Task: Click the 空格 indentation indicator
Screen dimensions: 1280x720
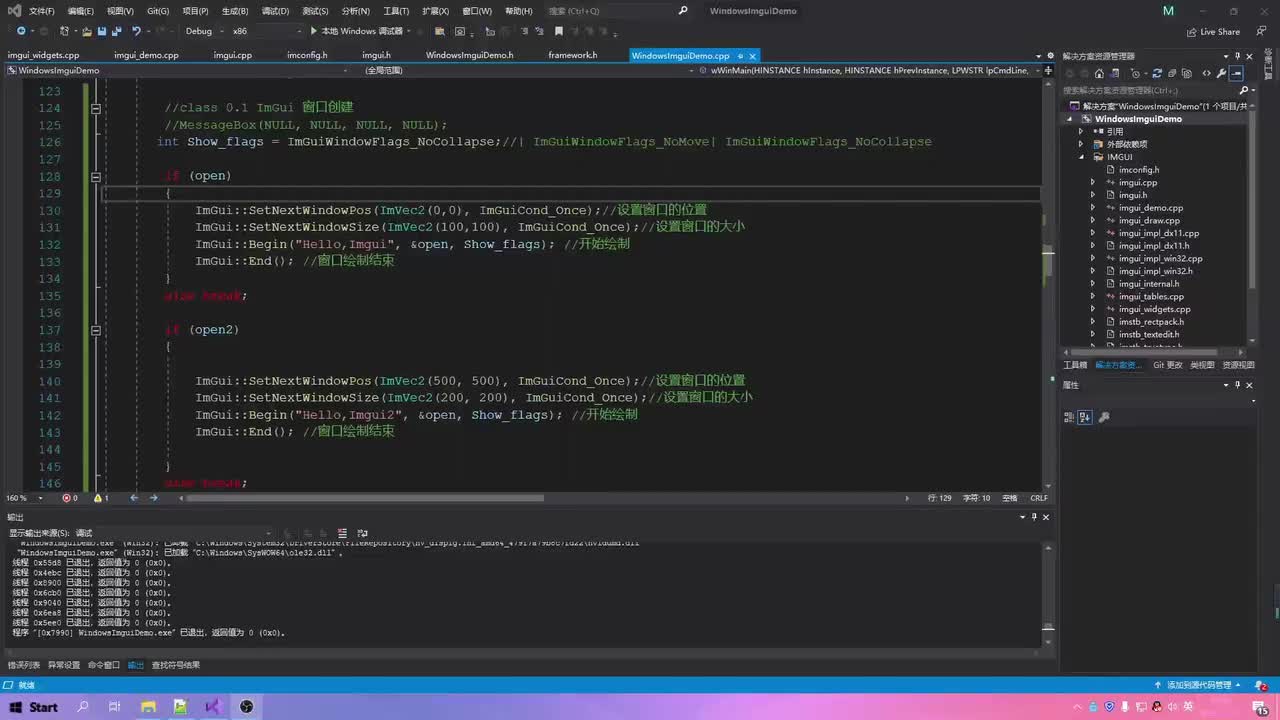Action: point(1009,498)
